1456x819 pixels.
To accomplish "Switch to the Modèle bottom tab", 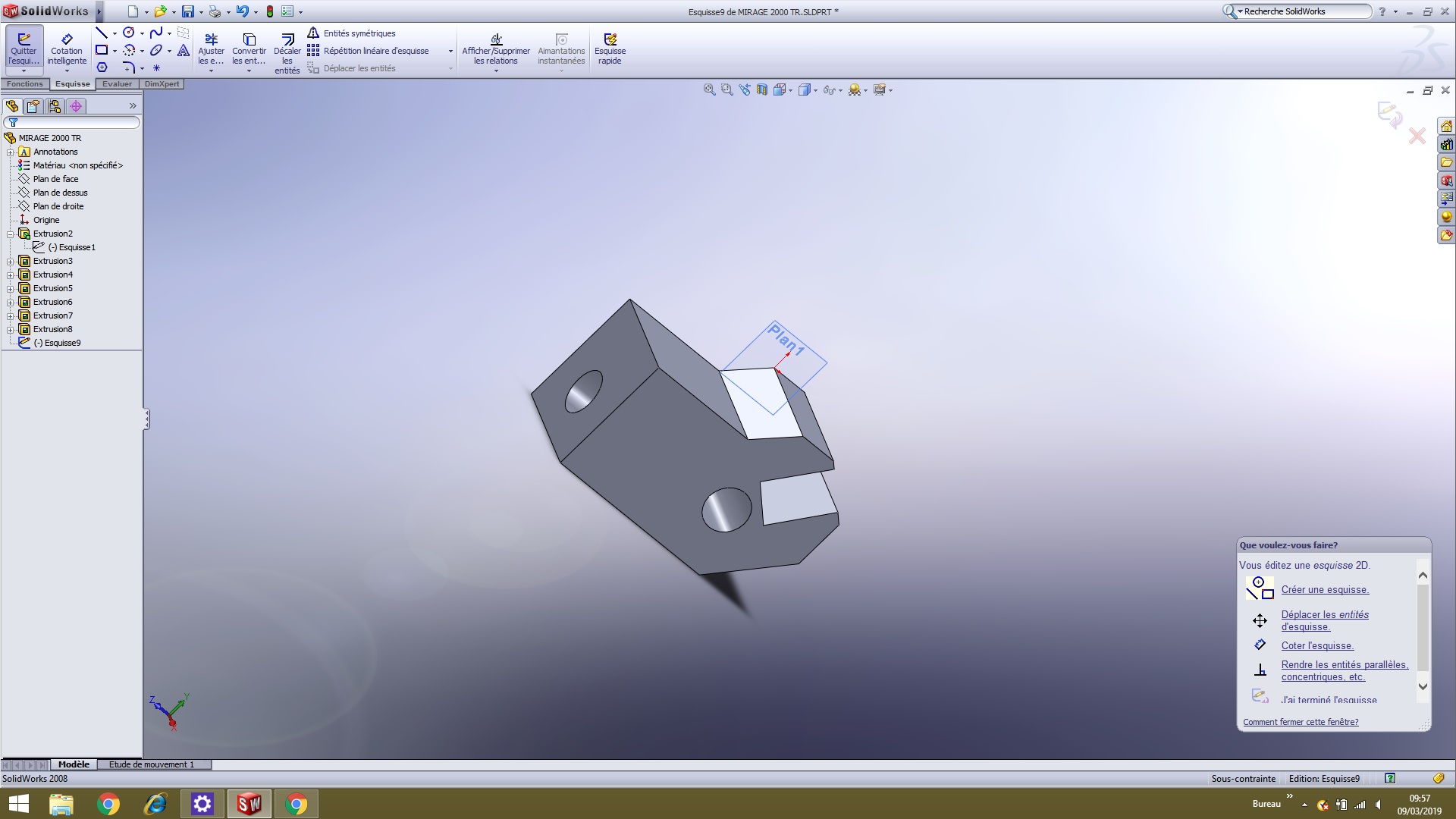I will pos(74,764).
